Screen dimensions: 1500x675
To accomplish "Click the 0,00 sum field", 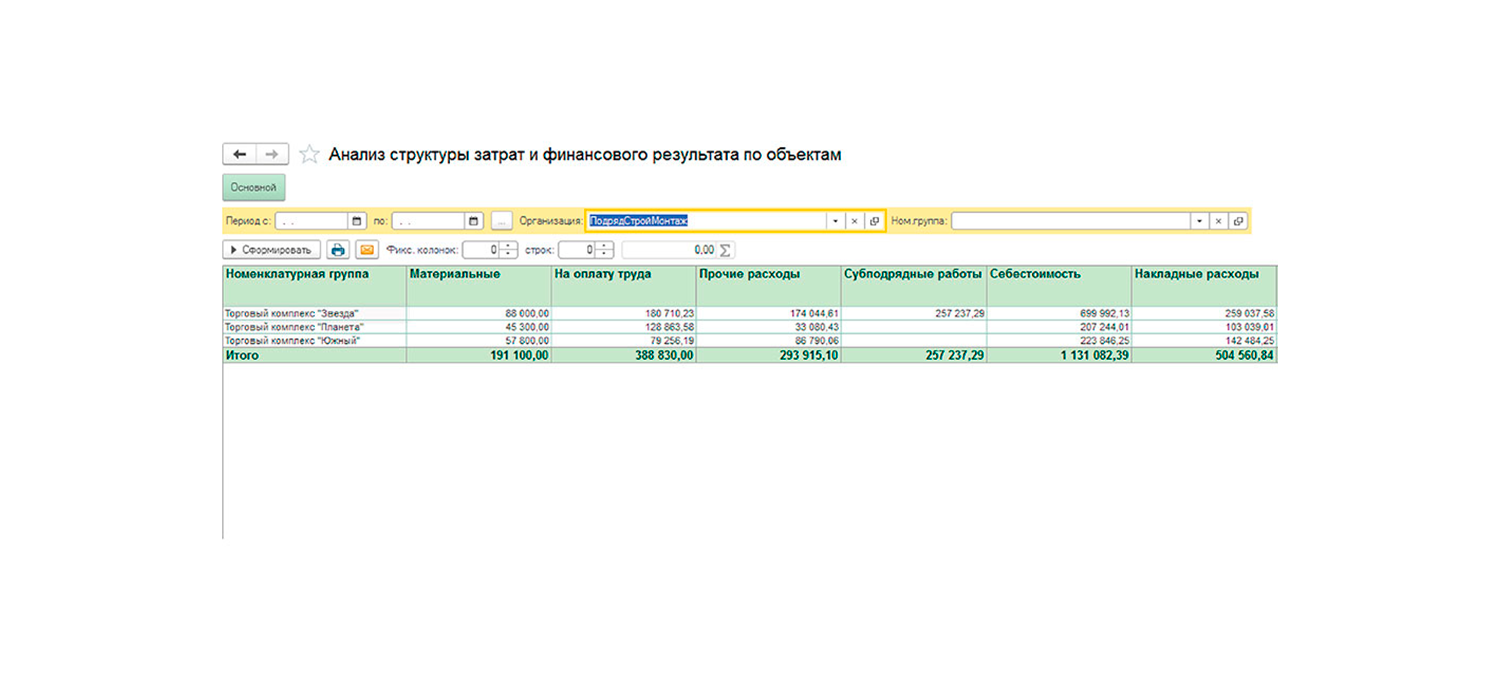I will click(670, 250).
